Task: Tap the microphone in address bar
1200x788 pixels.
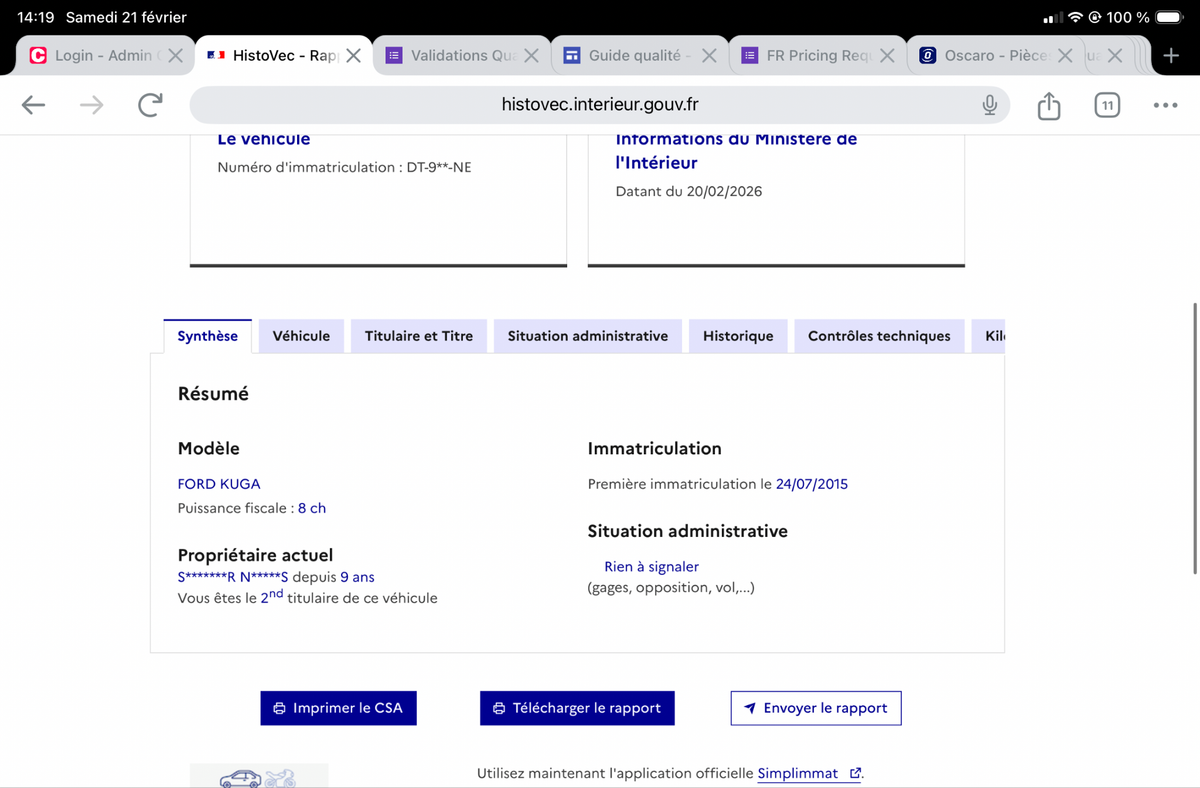Action: pyautogui.click(x=989, y=105)
